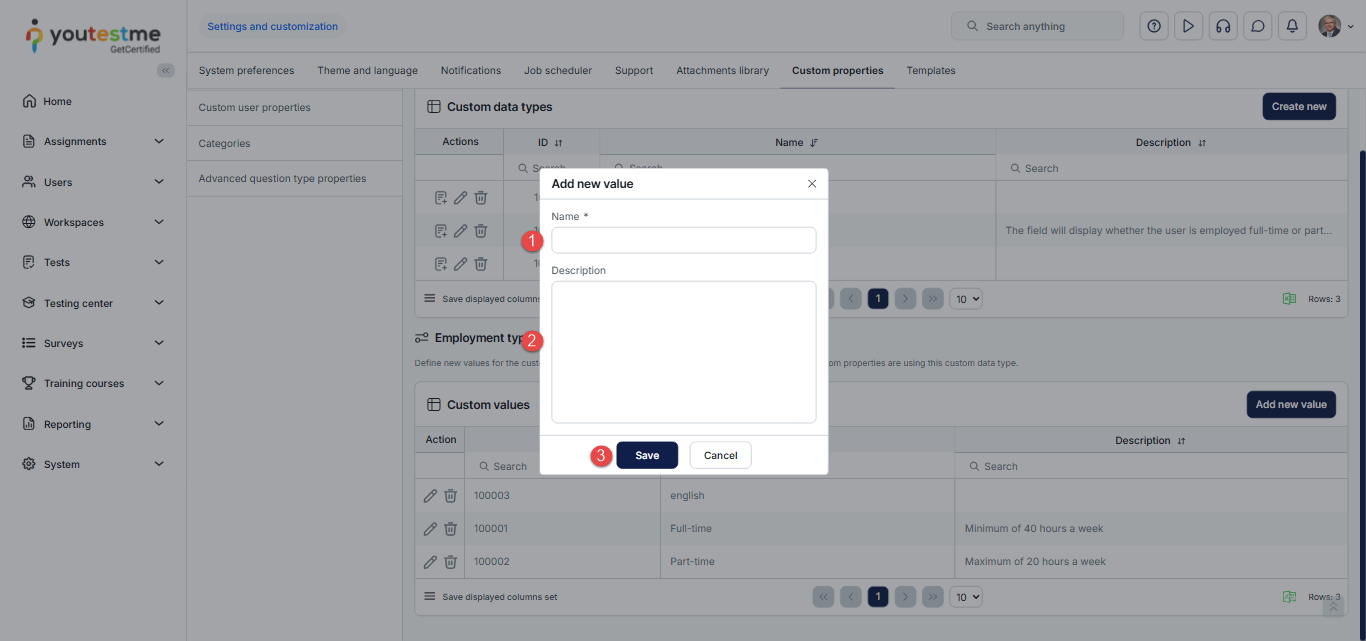Collapse the sidebar with the double-arrow icon
Image resolution: width=1366 pixels, height=641 pixels.
166,70
